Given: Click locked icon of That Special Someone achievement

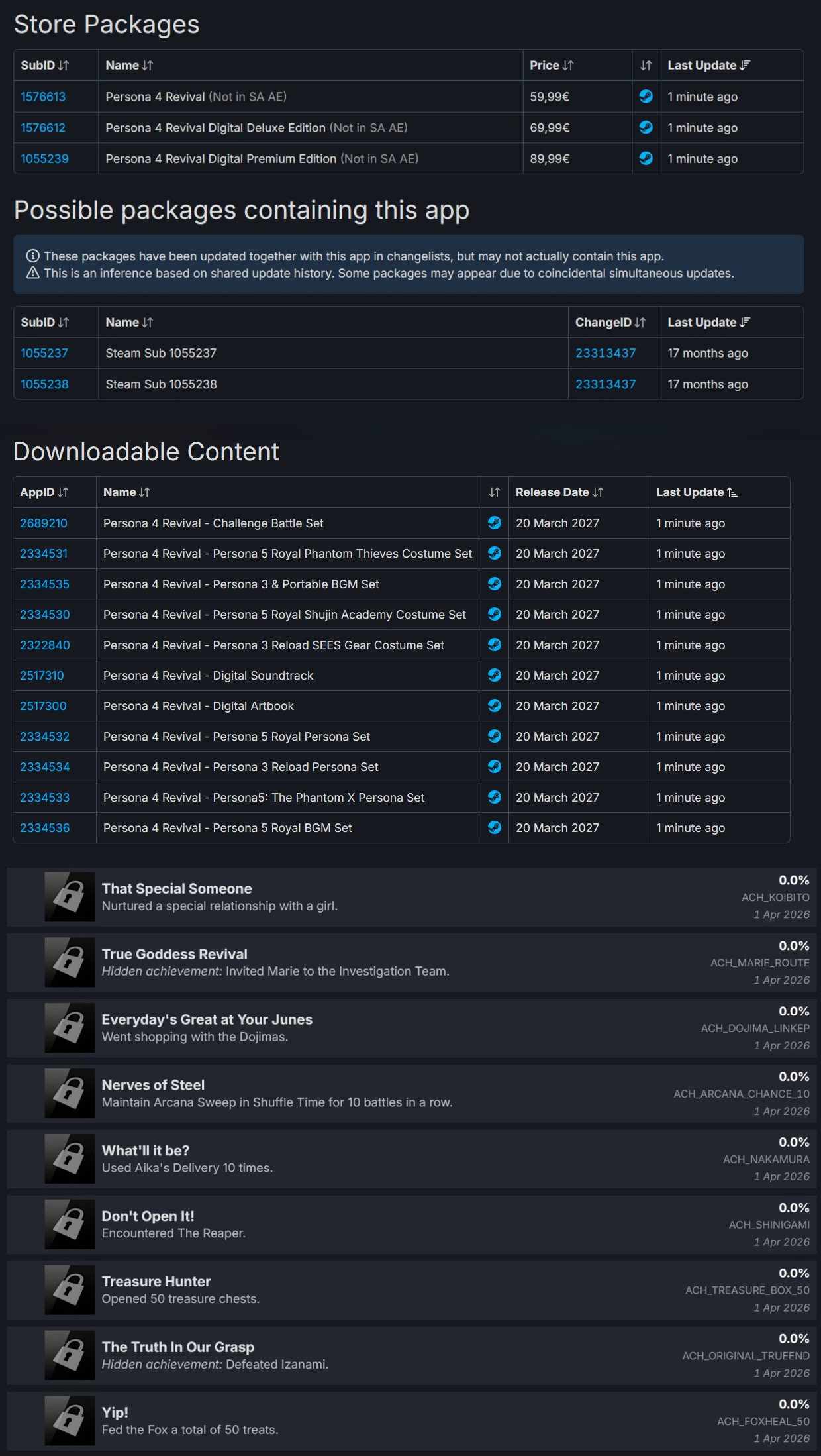Looking at the screenshot, I should (x=70, y=897).
